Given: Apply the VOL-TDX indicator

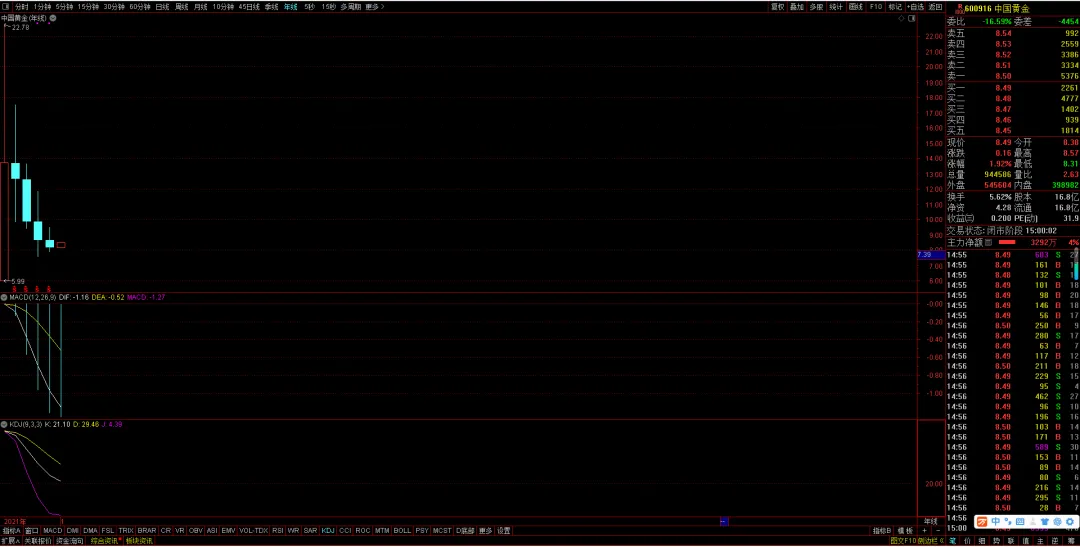Looking at the screenshot, I should 253,531.
